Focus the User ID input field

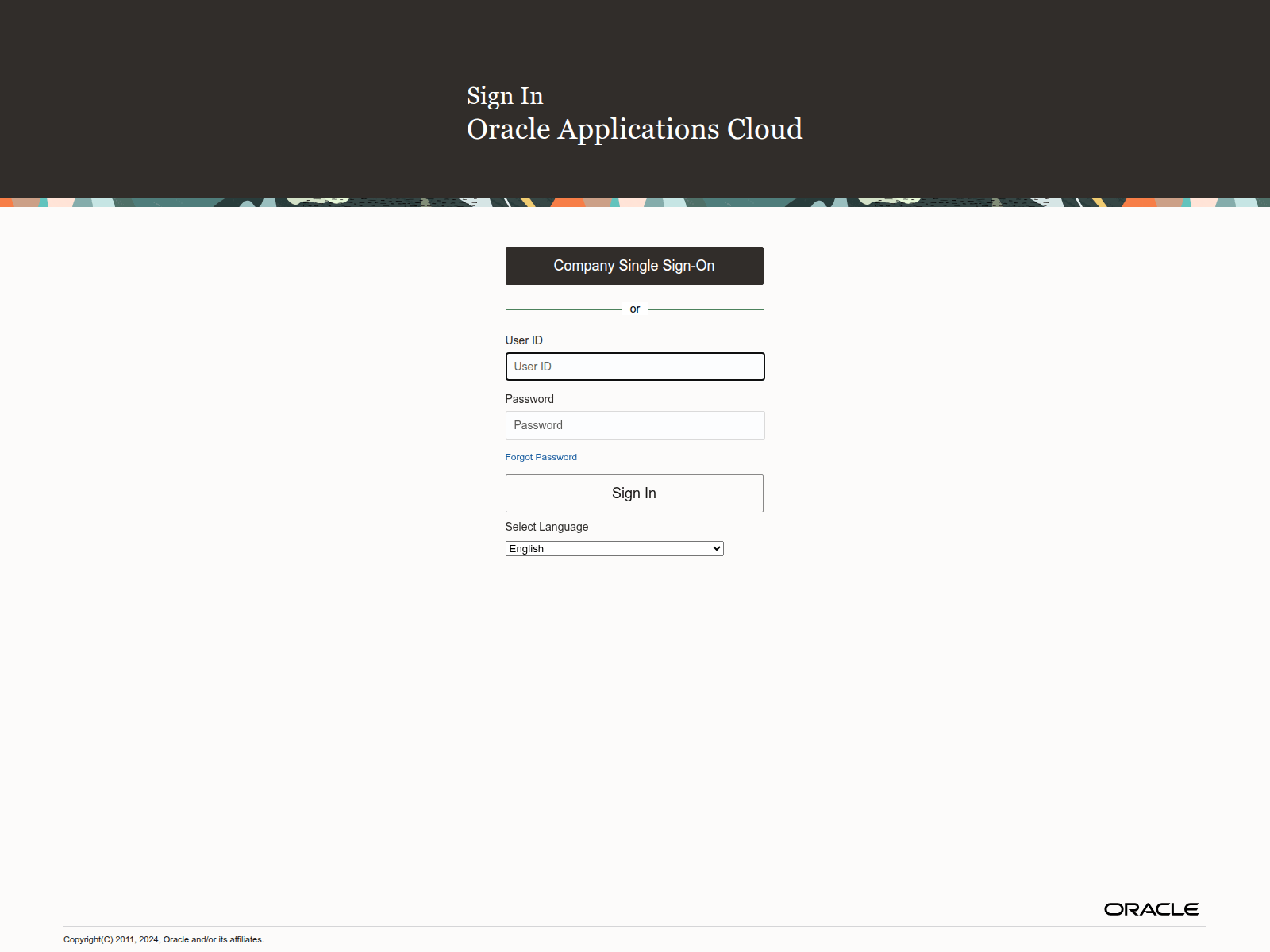pyautogui.click(x=635, y=367)
